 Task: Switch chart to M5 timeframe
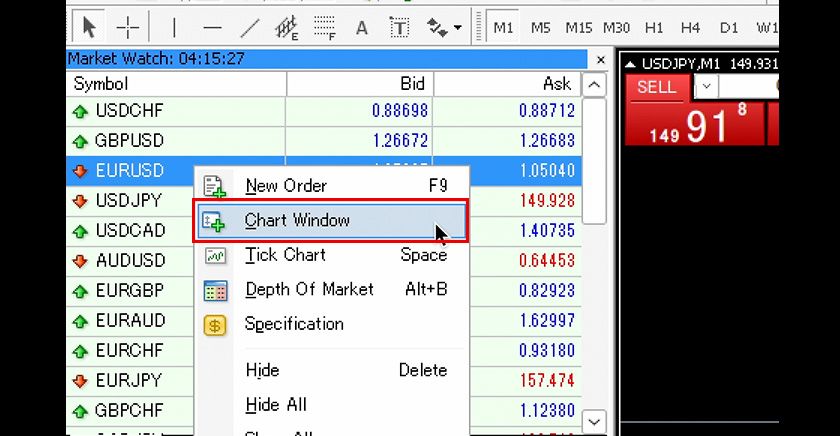(x=541, y=27)
